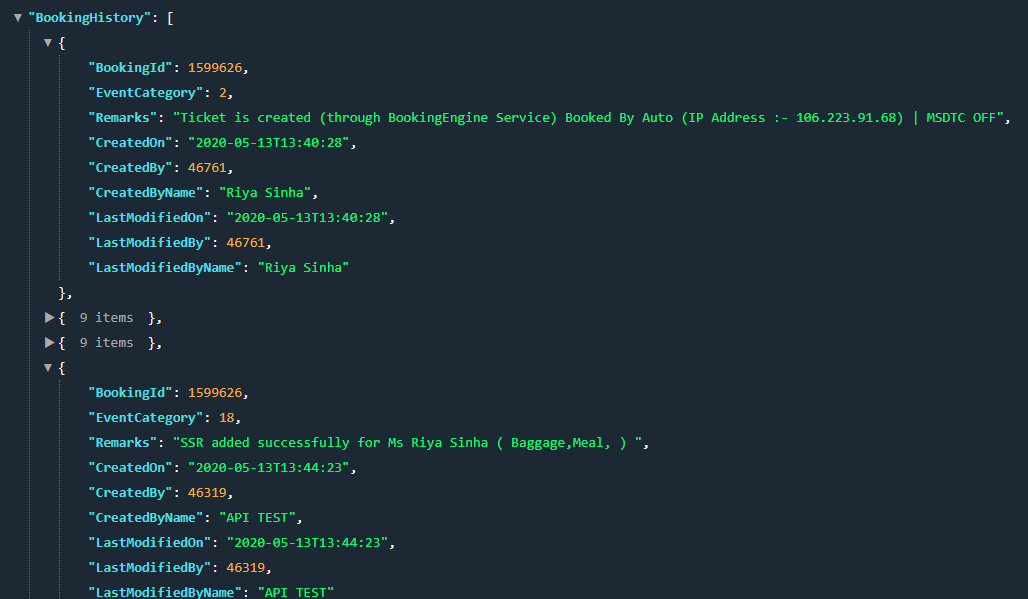The width and height of the screenshot is (1028, 599).
Task: Click CreatedOn value "2020-05-13T13:44:23"
Action: point(271,468)
